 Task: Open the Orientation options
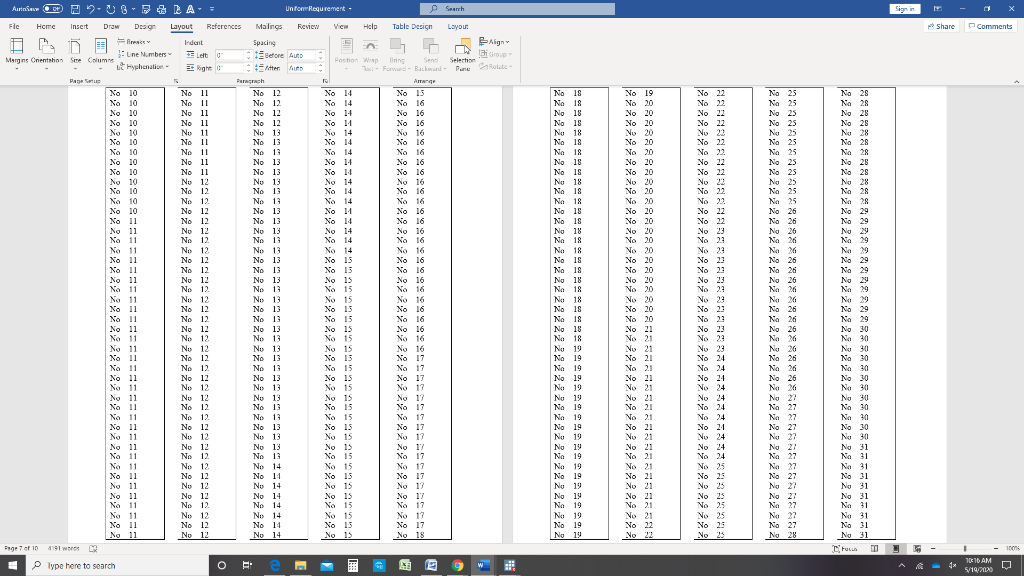(46, 54)
